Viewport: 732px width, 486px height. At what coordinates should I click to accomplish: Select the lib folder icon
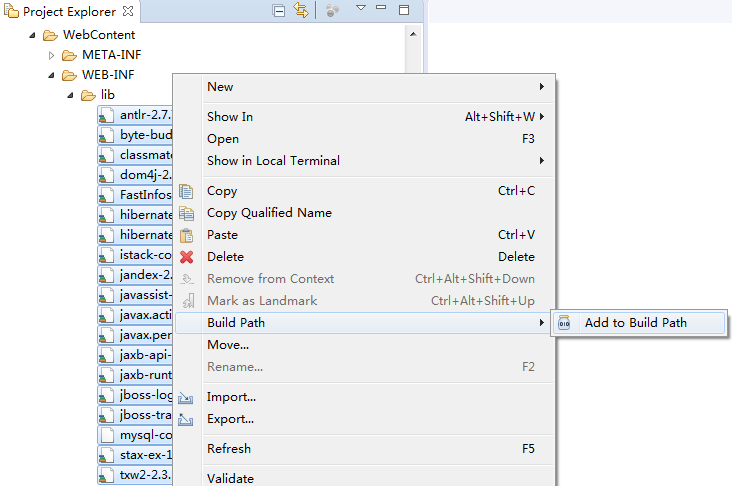point(88,95)
